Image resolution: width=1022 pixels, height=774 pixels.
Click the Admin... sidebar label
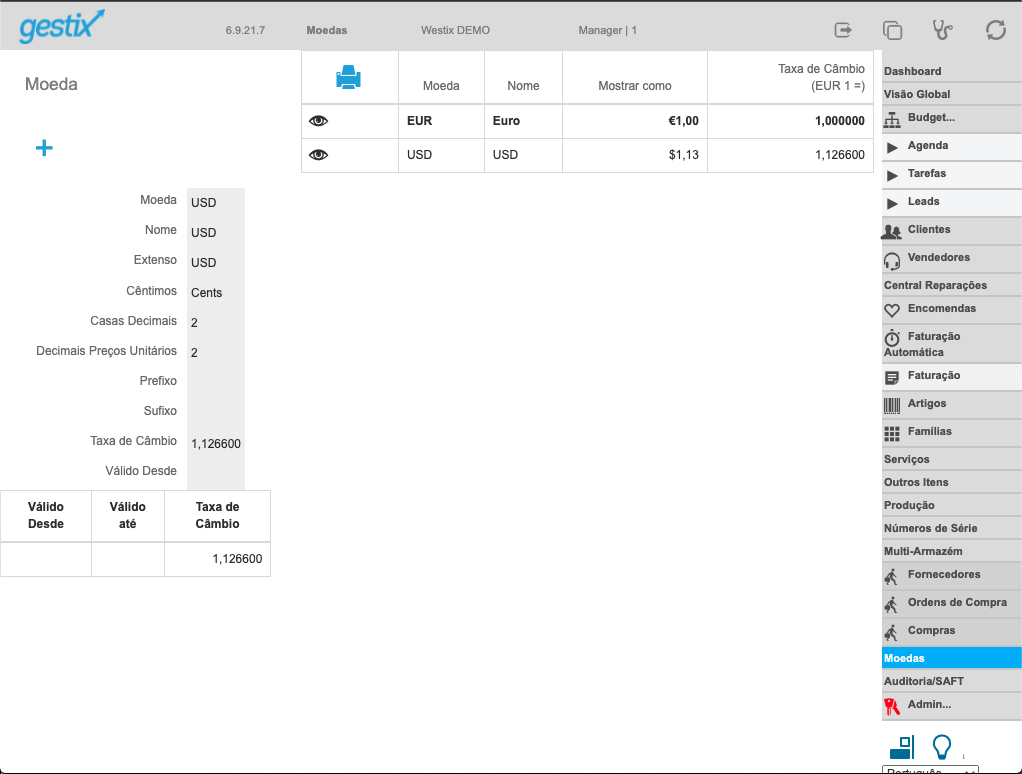pyautogui.click(x=929, y=704)
